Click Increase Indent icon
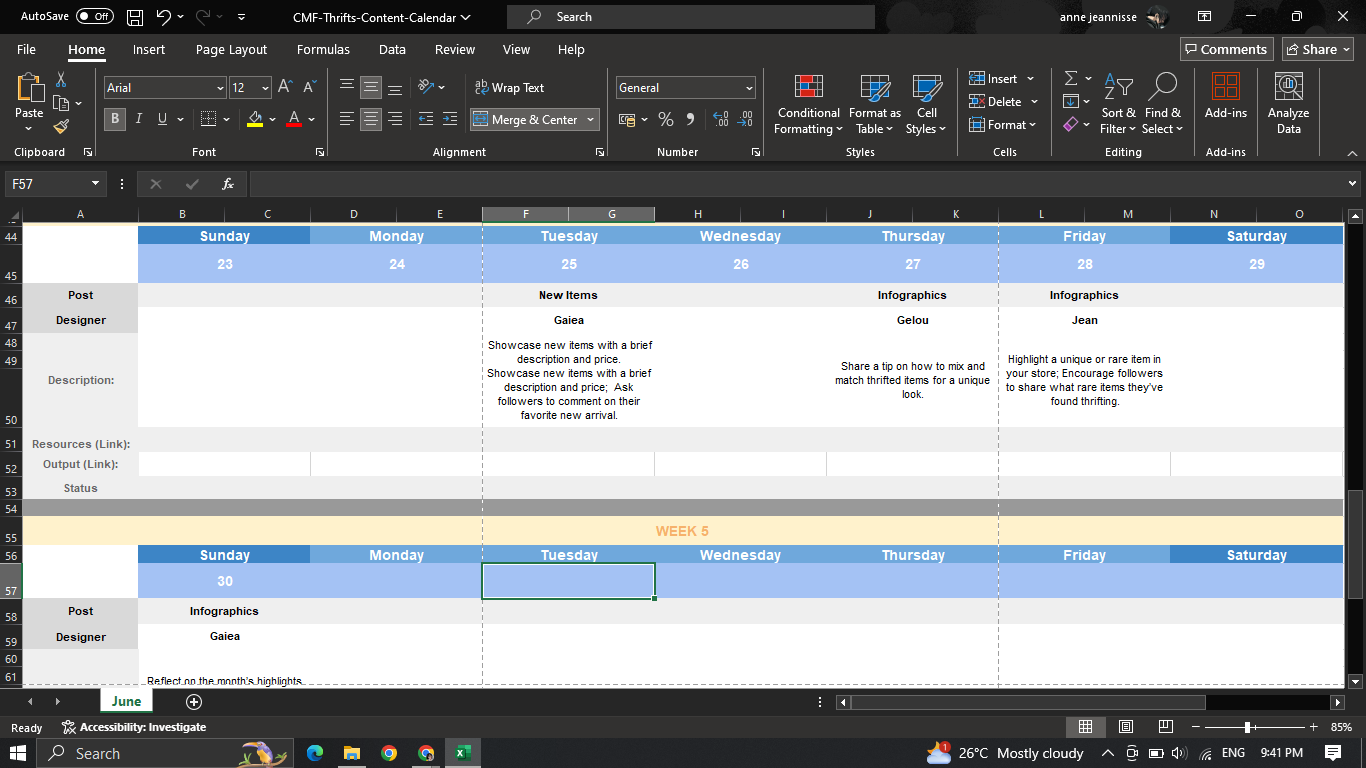Screen dimensions: 1366x768 (x=450, y=119)
